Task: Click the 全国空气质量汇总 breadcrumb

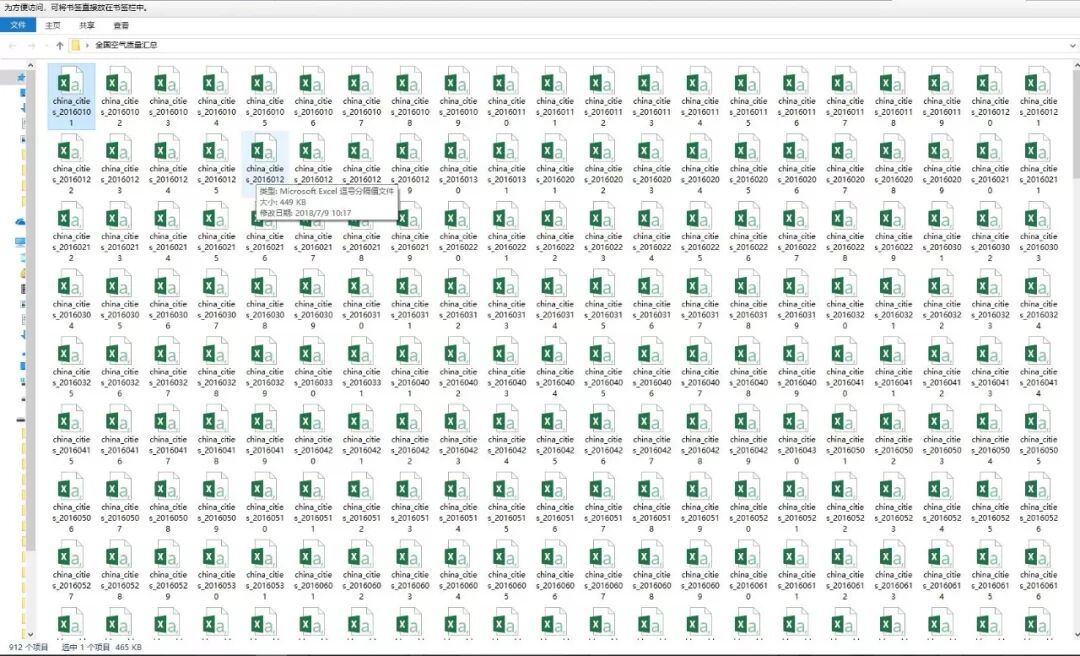Action: (126, 45)
